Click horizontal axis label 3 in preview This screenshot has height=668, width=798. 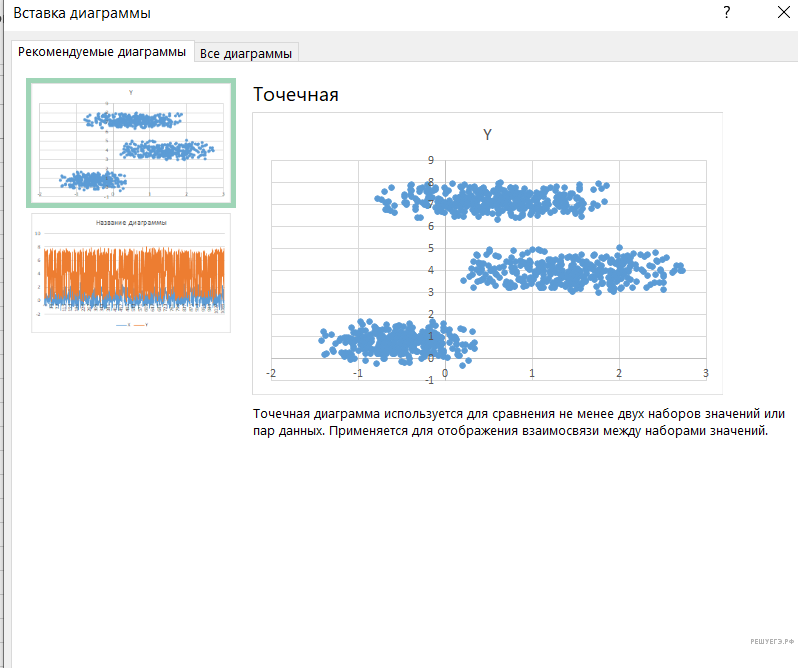(706, 373)
